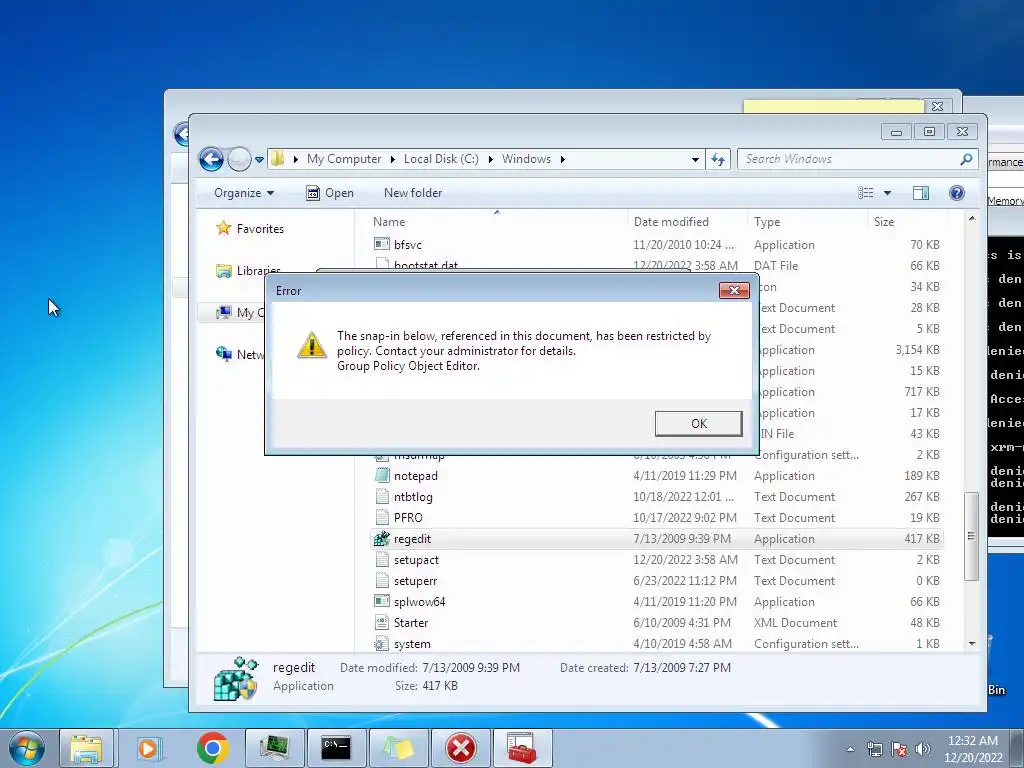This screenshot has width=1024, height=768.
Task: Select Libraries in navigation pane
Action: (258, 270)
